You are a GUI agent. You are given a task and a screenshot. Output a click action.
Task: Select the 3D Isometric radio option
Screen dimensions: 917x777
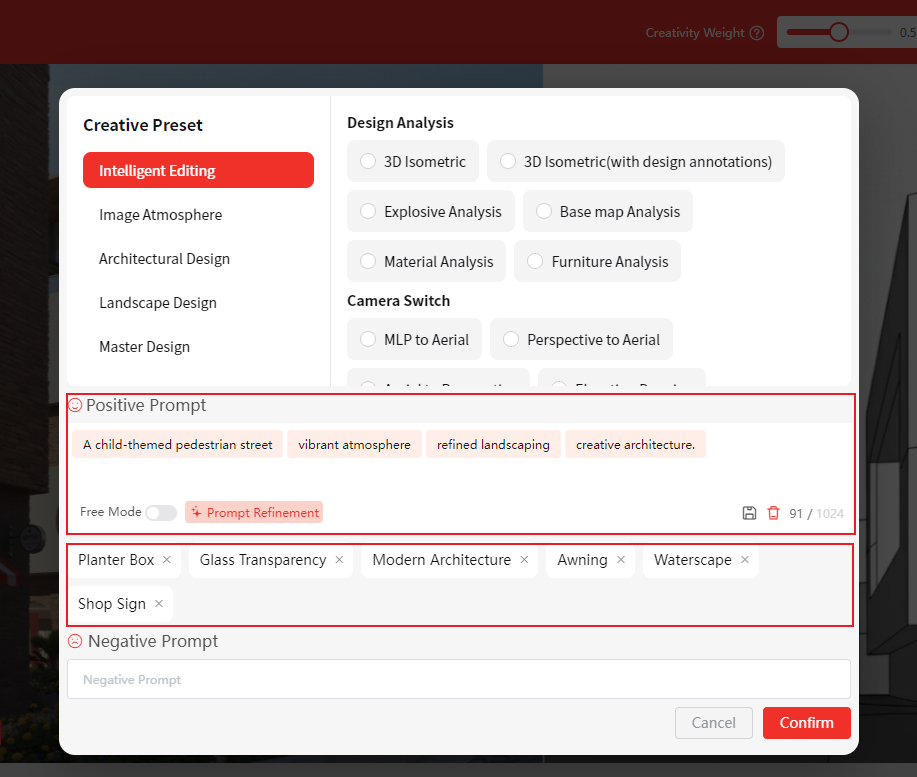[368, 162]
